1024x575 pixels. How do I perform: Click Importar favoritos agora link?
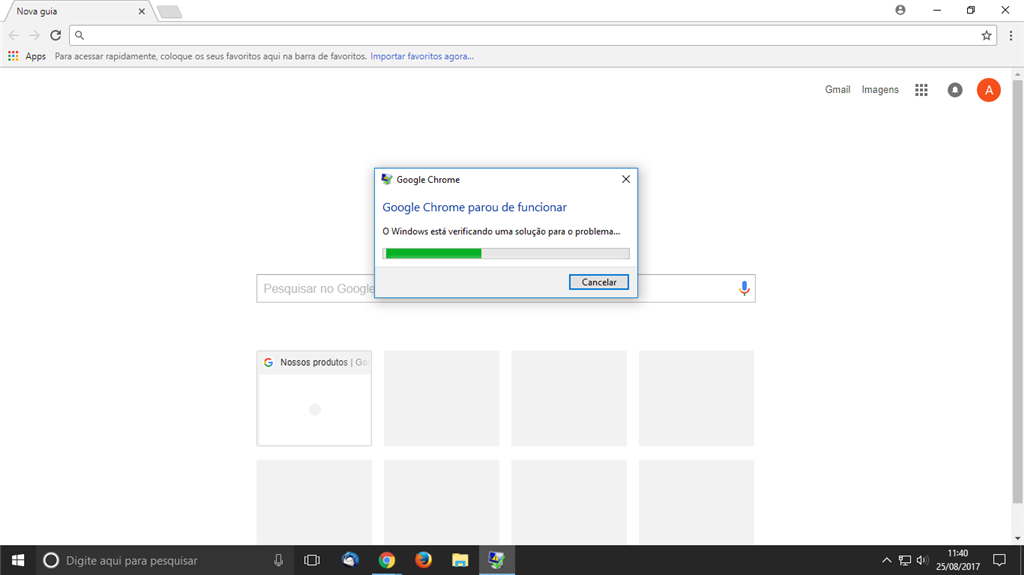tap(422, 56)
